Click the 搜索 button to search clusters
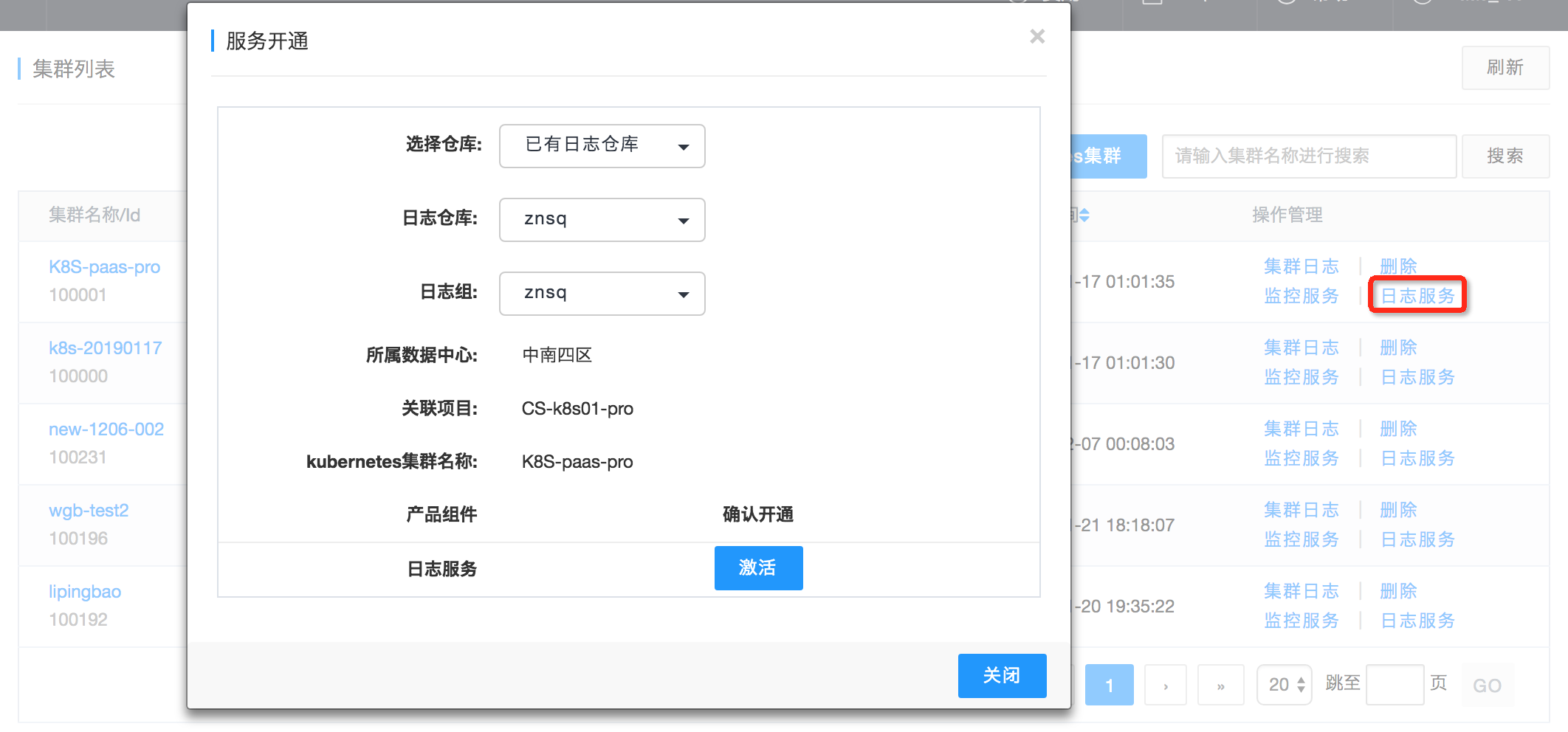Screen dimensions: 1568x732 tap(1505, 156)
